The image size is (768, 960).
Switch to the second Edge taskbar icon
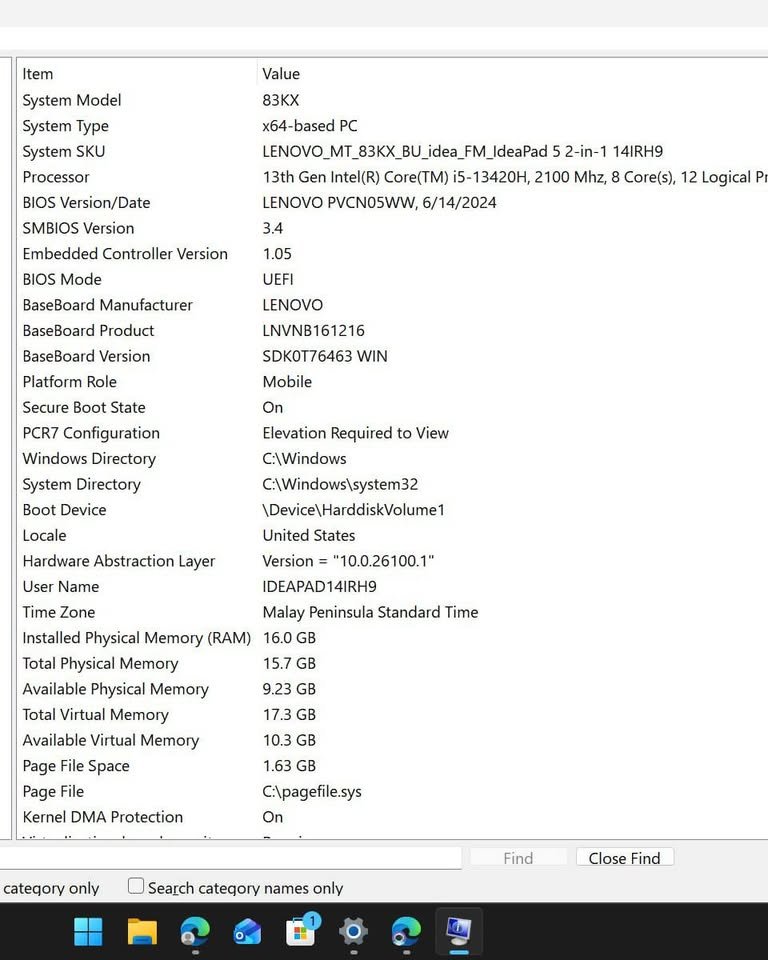click(406, 932)
